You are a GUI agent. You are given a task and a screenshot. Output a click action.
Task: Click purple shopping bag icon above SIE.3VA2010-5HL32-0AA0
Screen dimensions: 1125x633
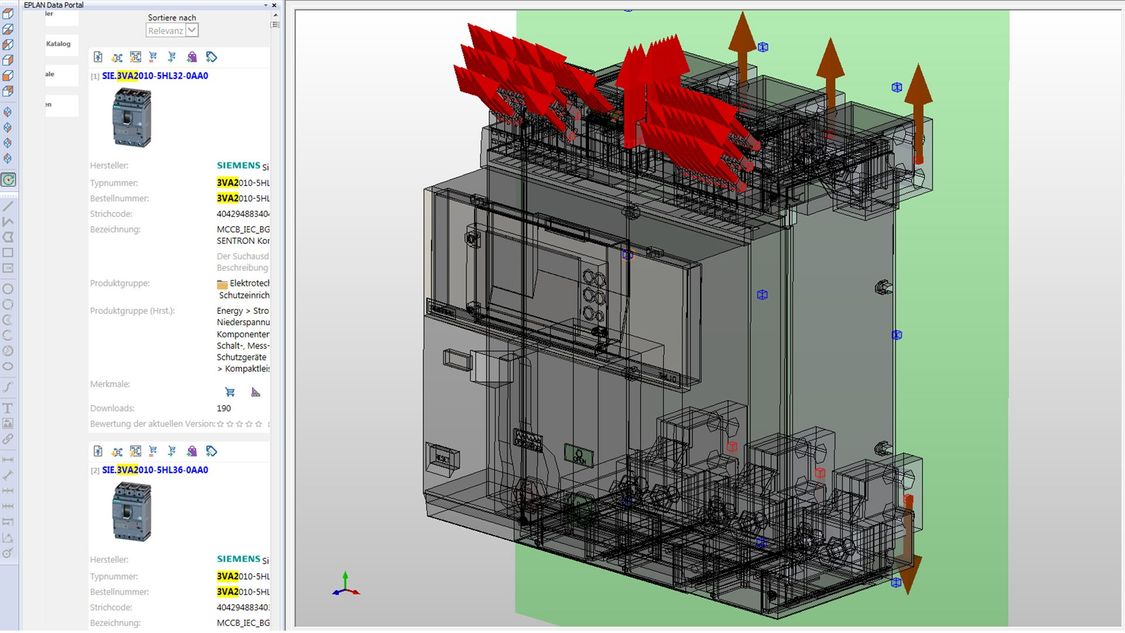(192, 57)
